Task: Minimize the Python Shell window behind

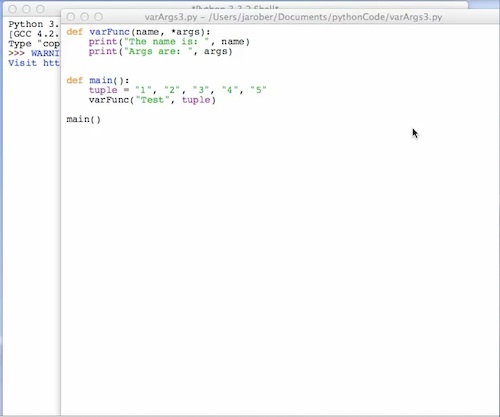Action: click(x=26, y=9)
